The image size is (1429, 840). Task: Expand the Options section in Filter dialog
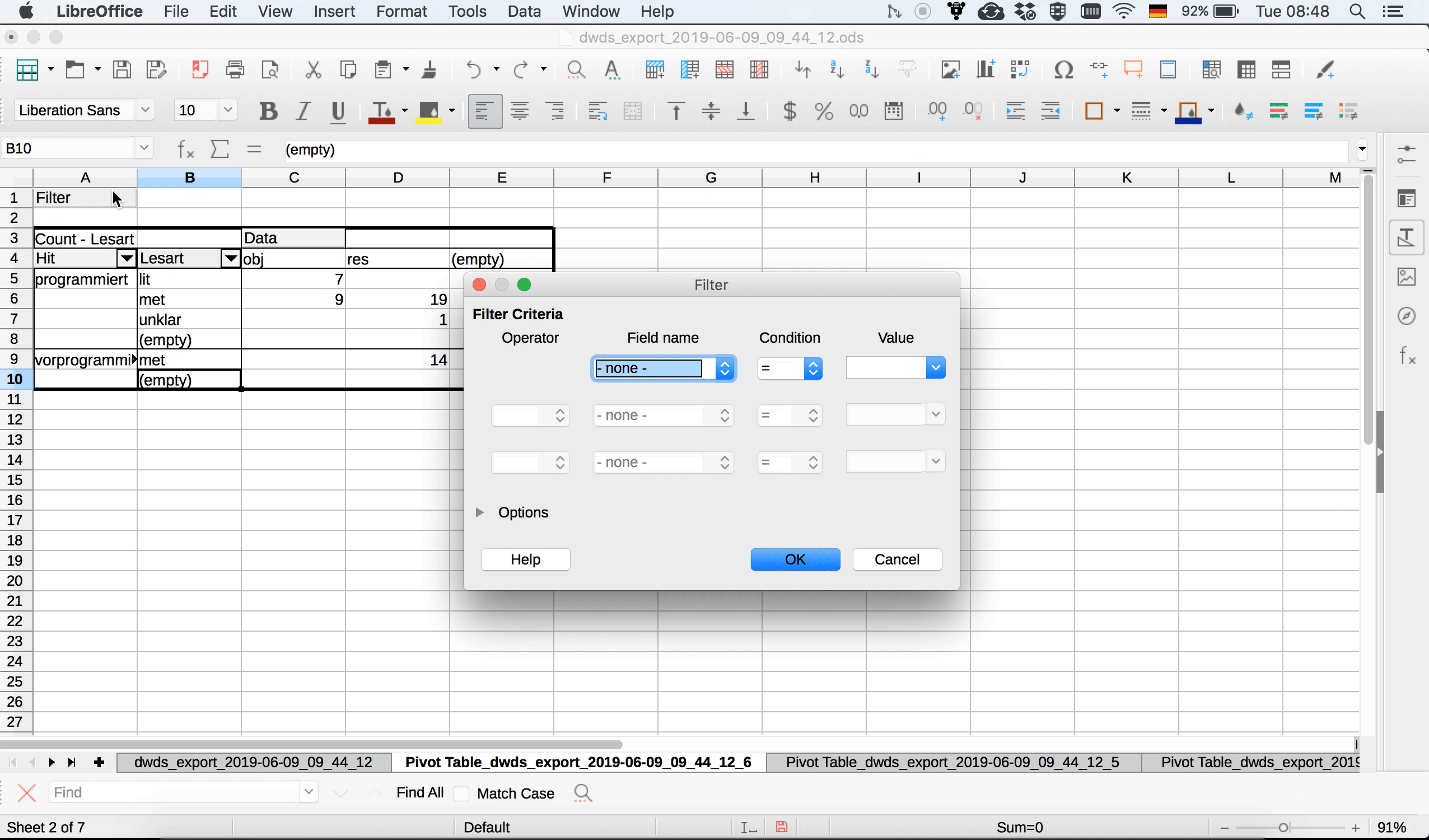point(481,512)
